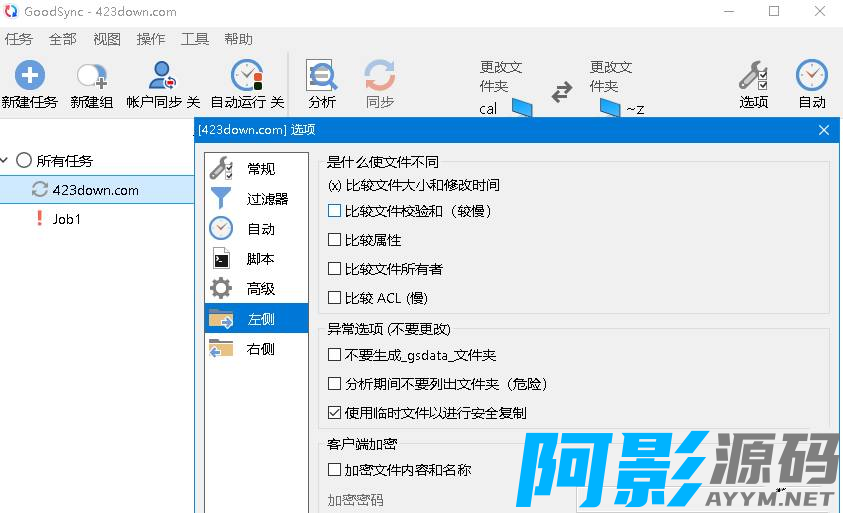Open Options (选项) wrench icon in toolbar

pos(753,75)
